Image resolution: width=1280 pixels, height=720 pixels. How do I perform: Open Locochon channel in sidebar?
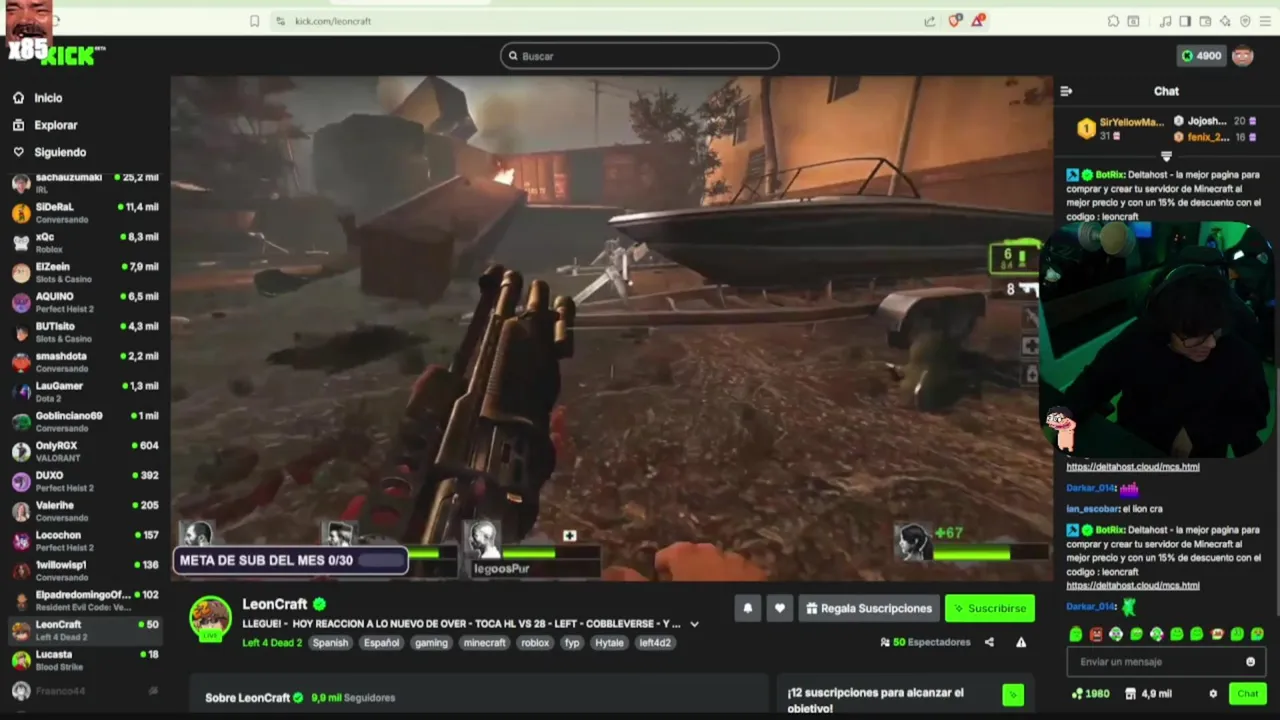tap(85, 541)
